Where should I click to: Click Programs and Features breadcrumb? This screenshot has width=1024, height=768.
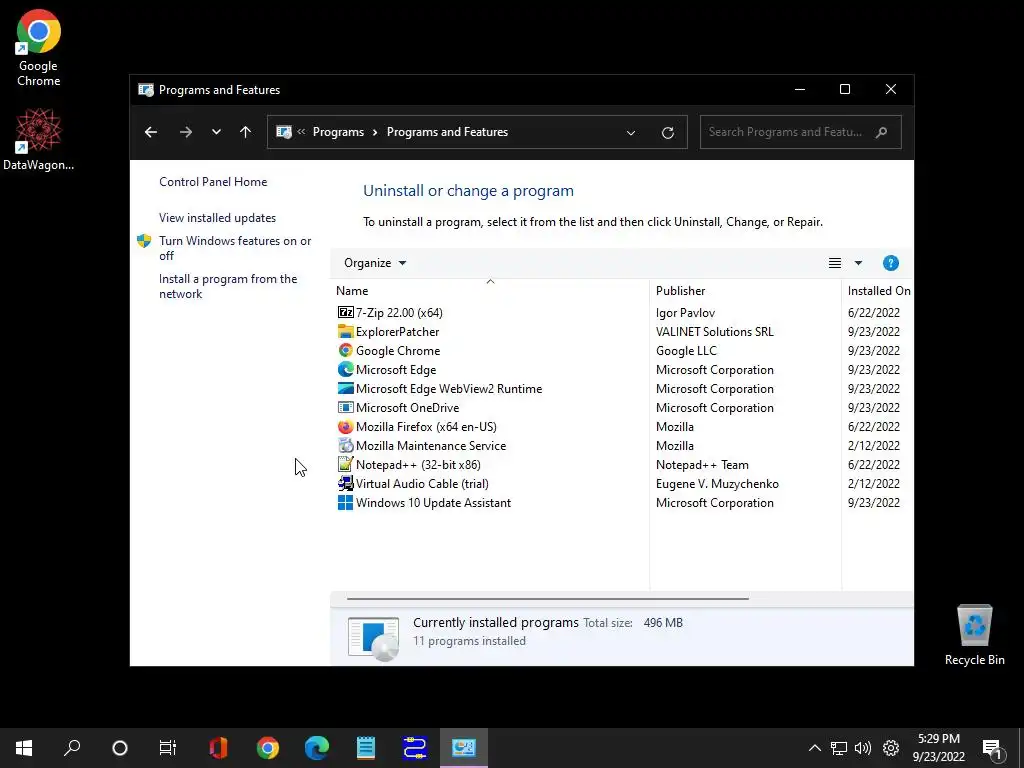[447, 132]
